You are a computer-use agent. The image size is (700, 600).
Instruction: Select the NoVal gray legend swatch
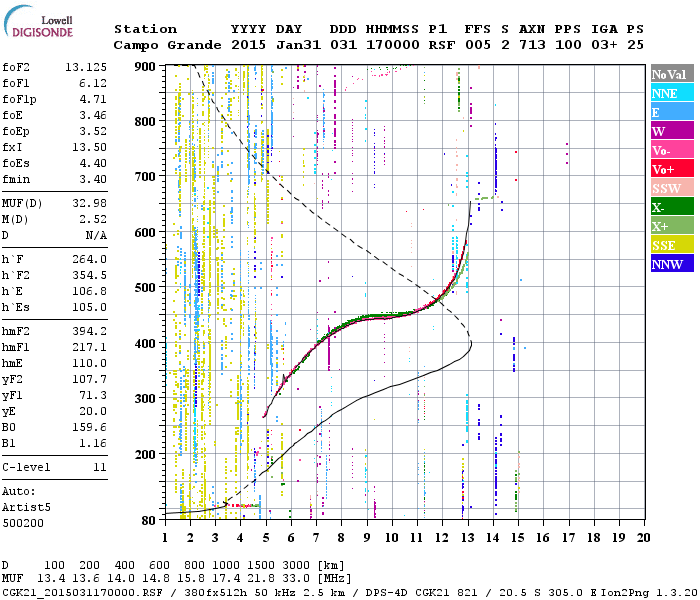coord(672,74)
